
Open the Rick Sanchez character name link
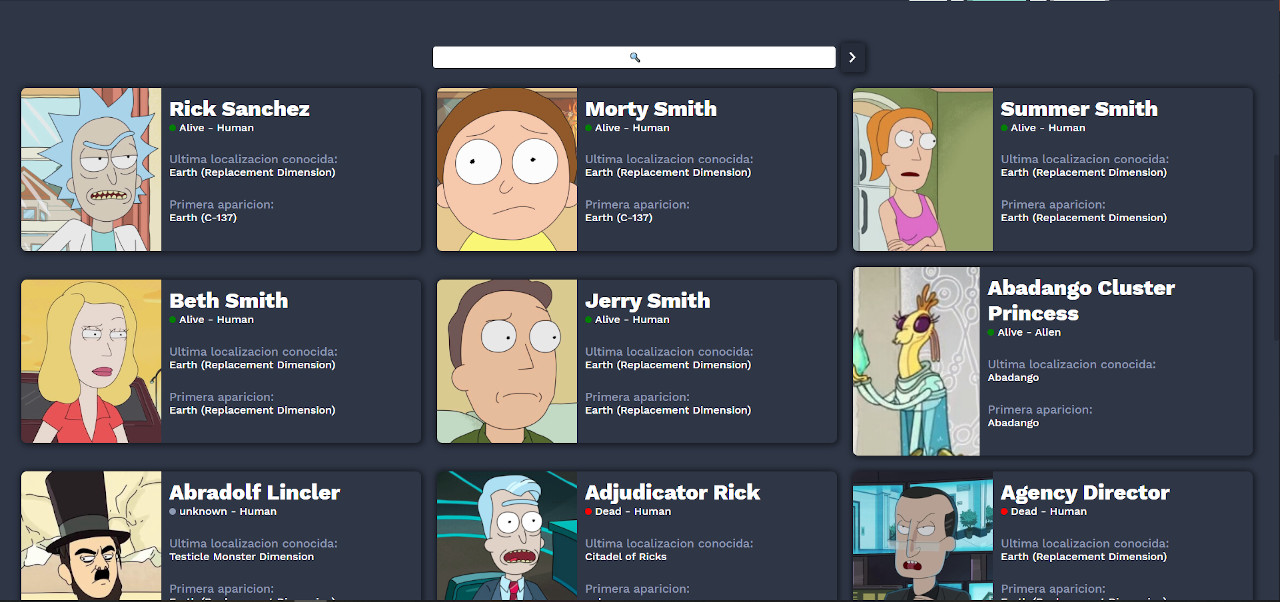[x=241, y=108]
